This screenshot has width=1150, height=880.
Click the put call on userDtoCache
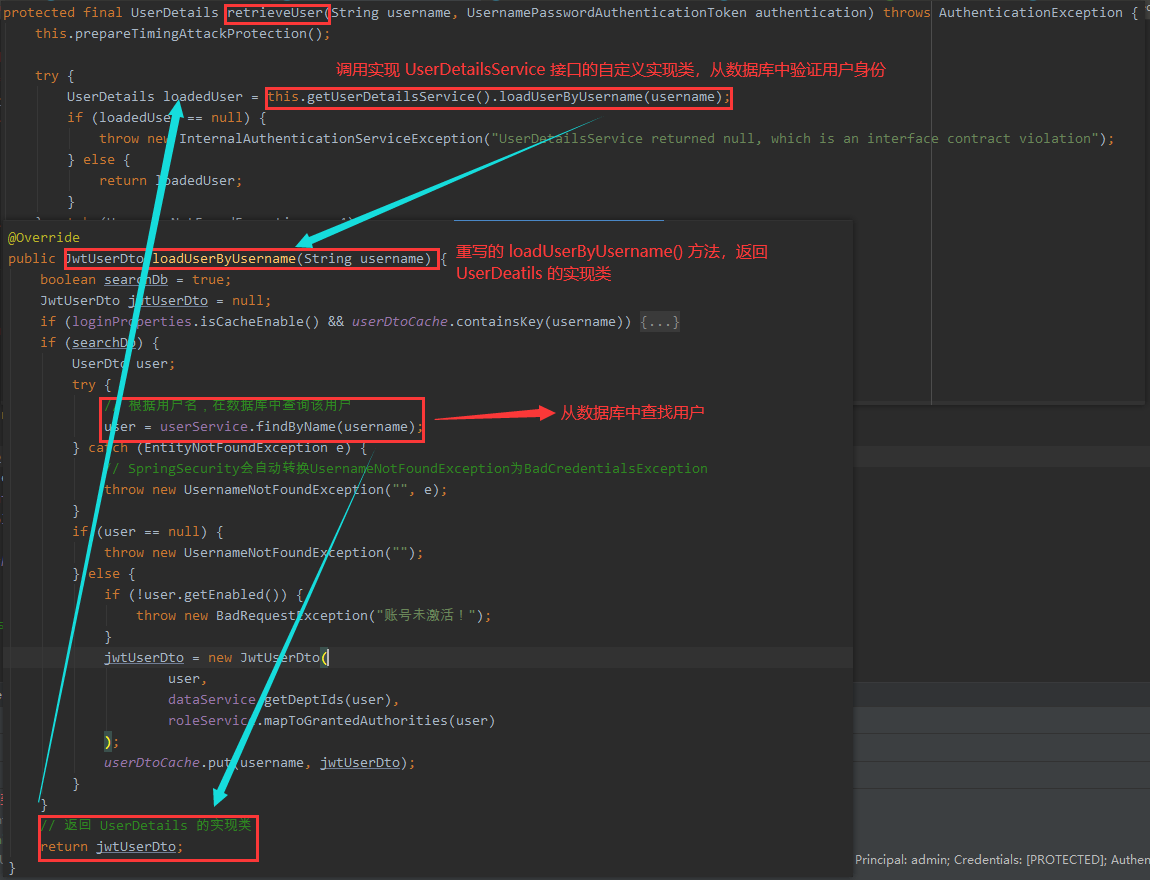[x=219, y=763]
